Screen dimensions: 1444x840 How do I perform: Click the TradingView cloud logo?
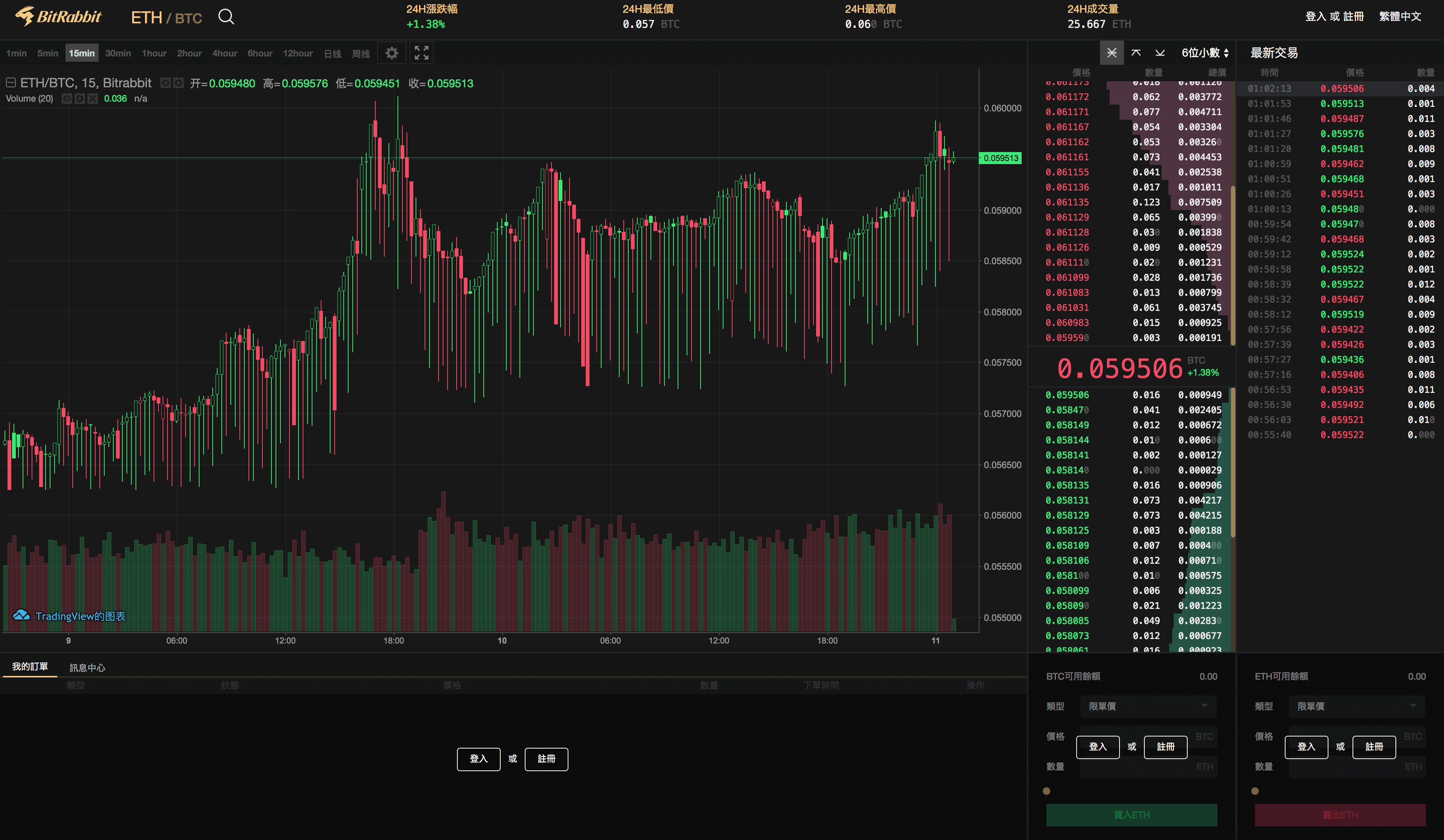coord(21,615)
